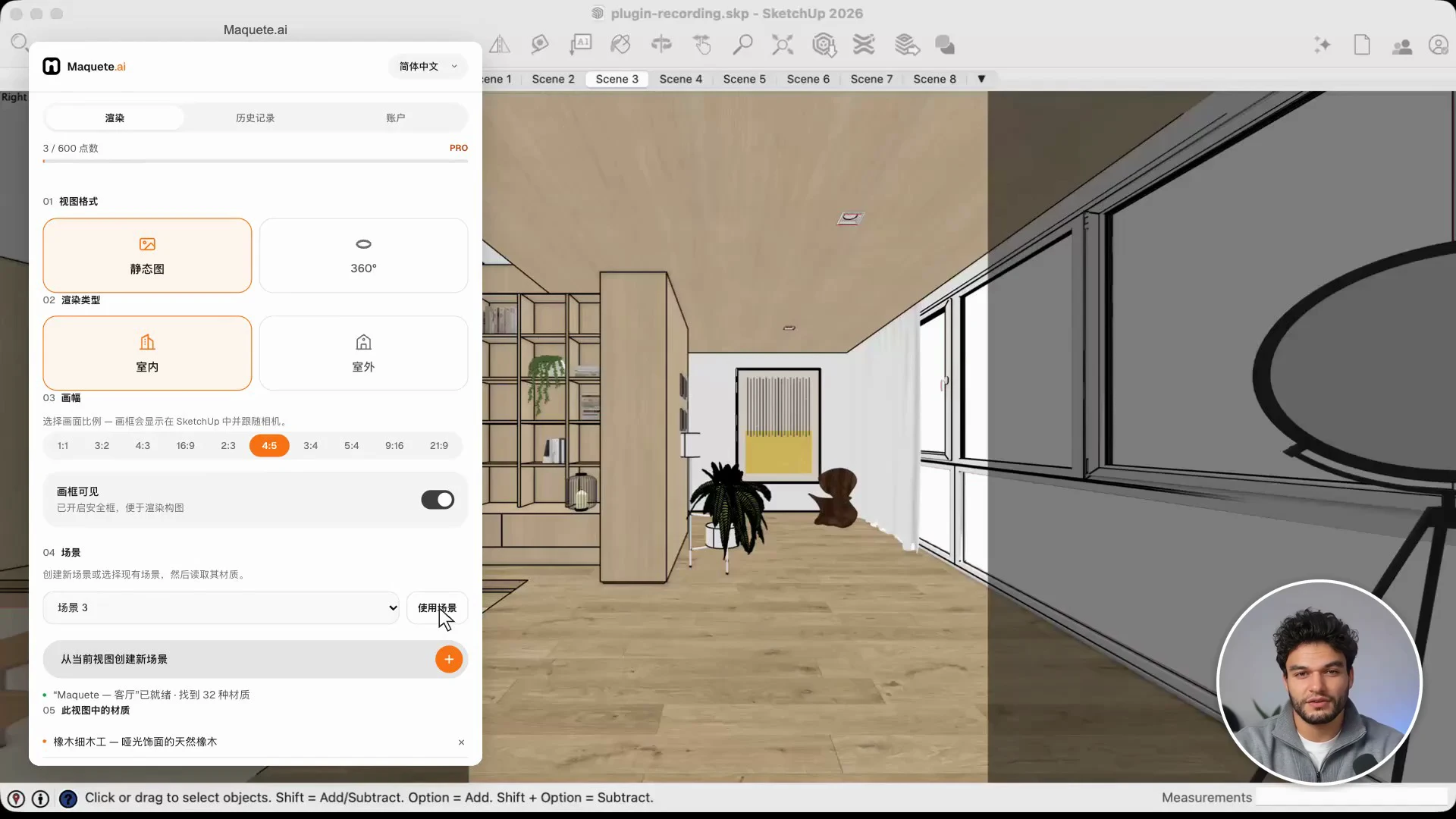
Task: Select the Tape Measure tool icon
Action: (540, 45)
